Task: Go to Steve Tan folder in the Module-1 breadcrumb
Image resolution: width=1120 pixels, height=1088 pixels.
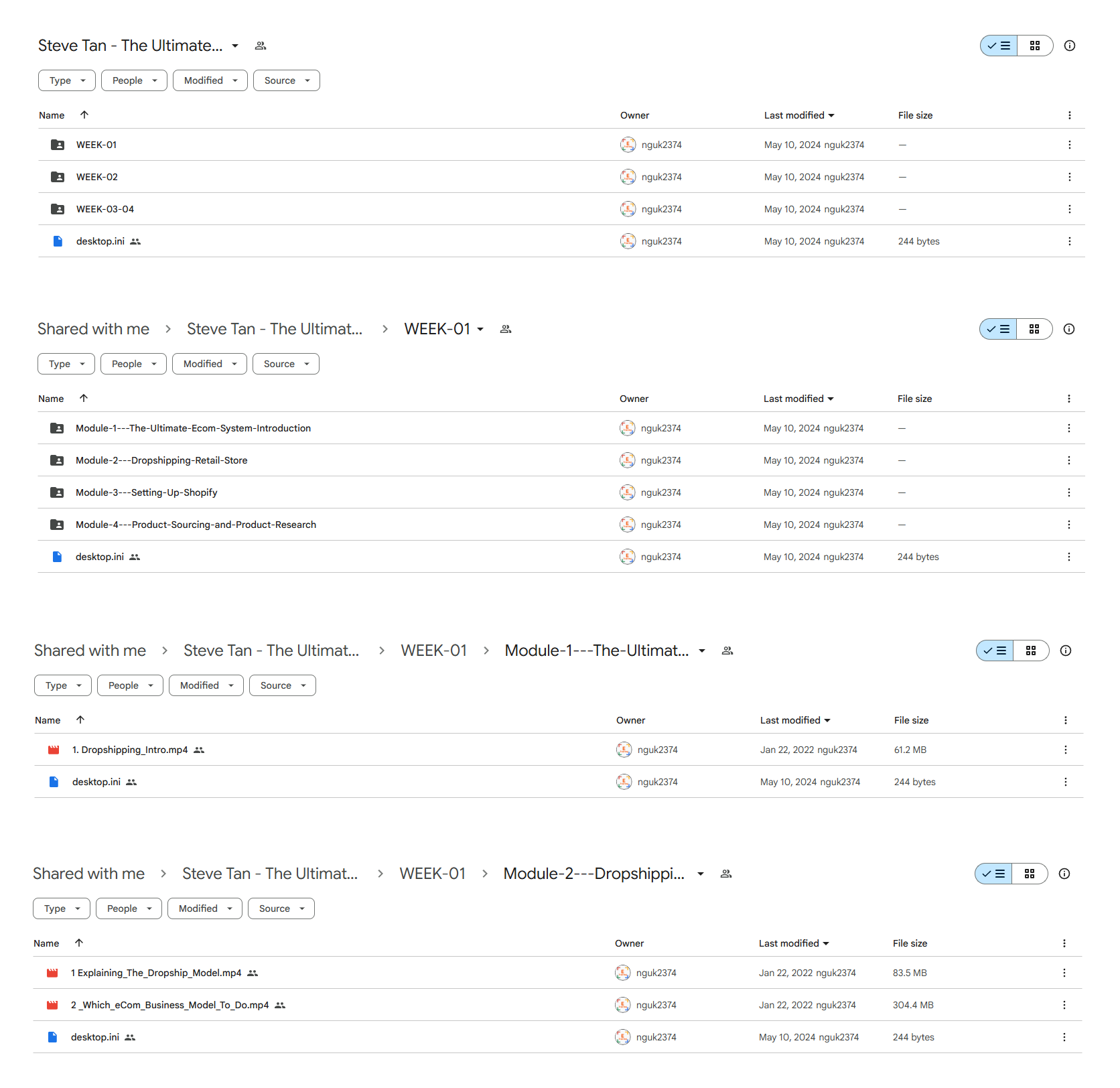Action: pos(271,651)
